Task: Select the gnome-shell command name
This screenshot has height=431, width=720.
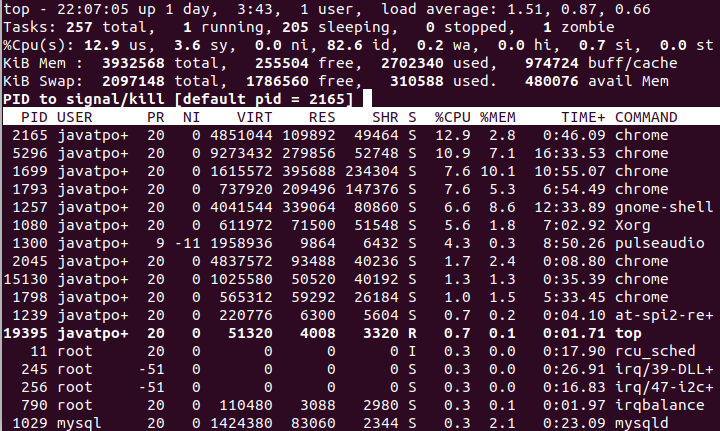Action: coord(664,207)
